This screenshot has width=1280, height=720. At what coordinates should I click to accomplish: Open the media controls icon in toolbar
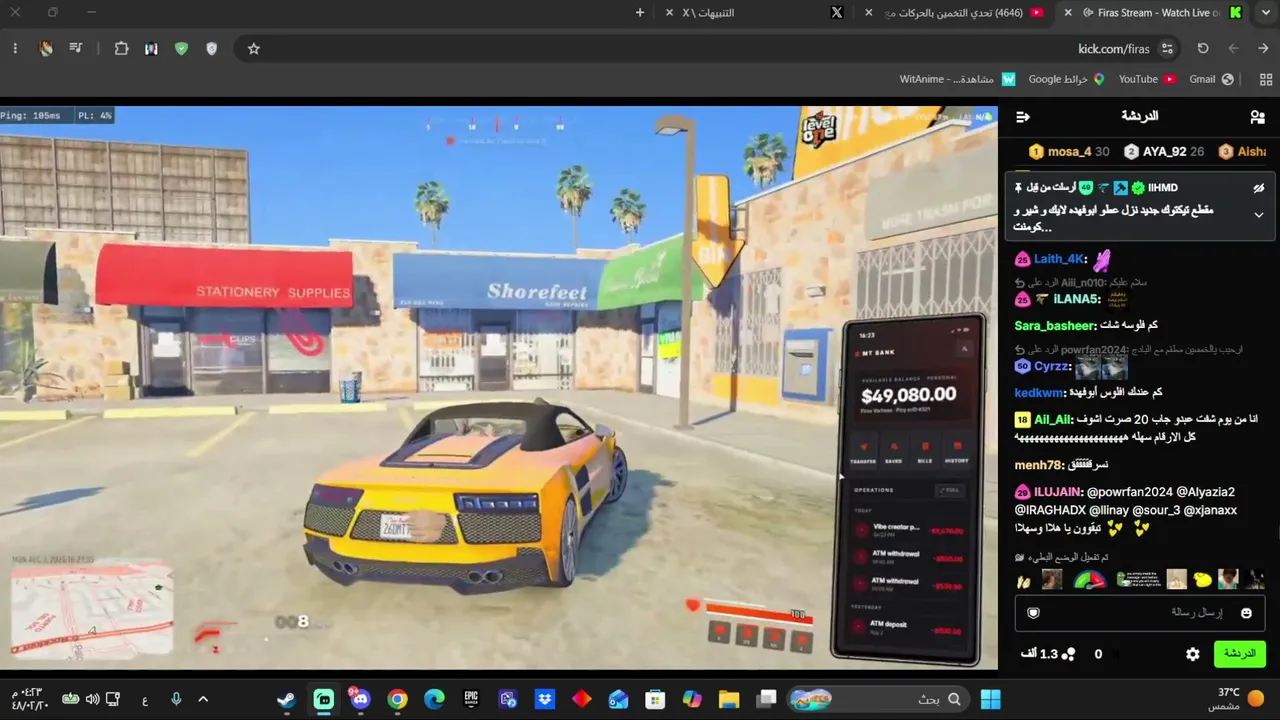tap(77, 48)
